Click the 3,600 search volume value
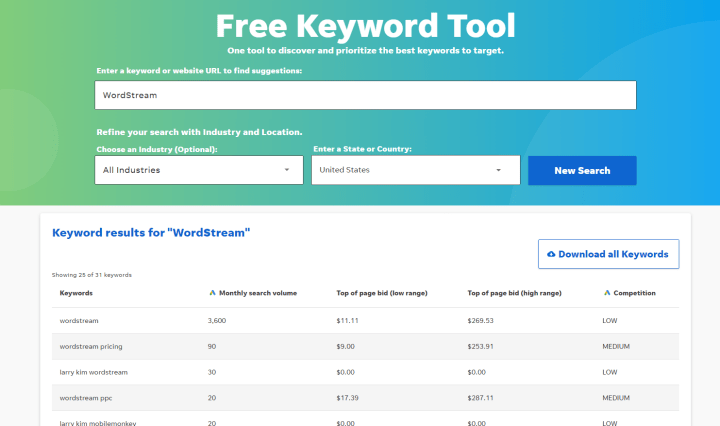Screen dimensions: 720x426 point(217,320)
